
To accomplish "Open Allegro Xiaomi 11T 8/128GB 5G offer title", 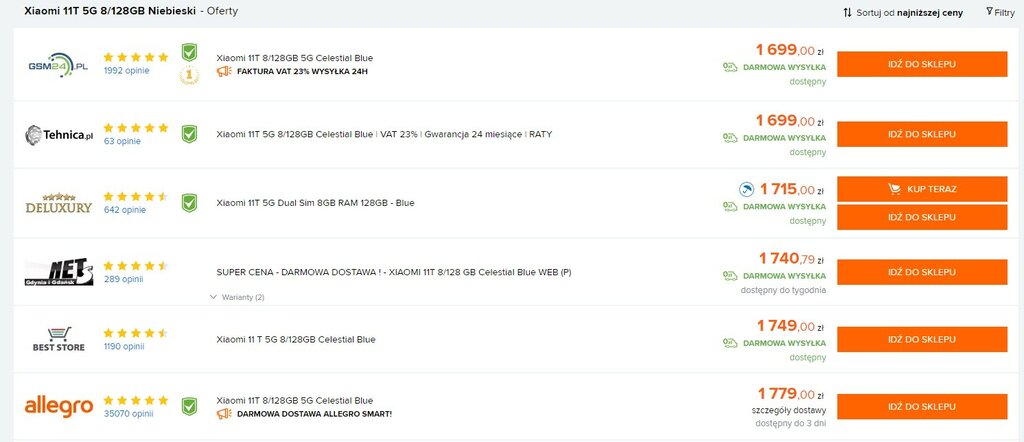I will tap(295, 400).
